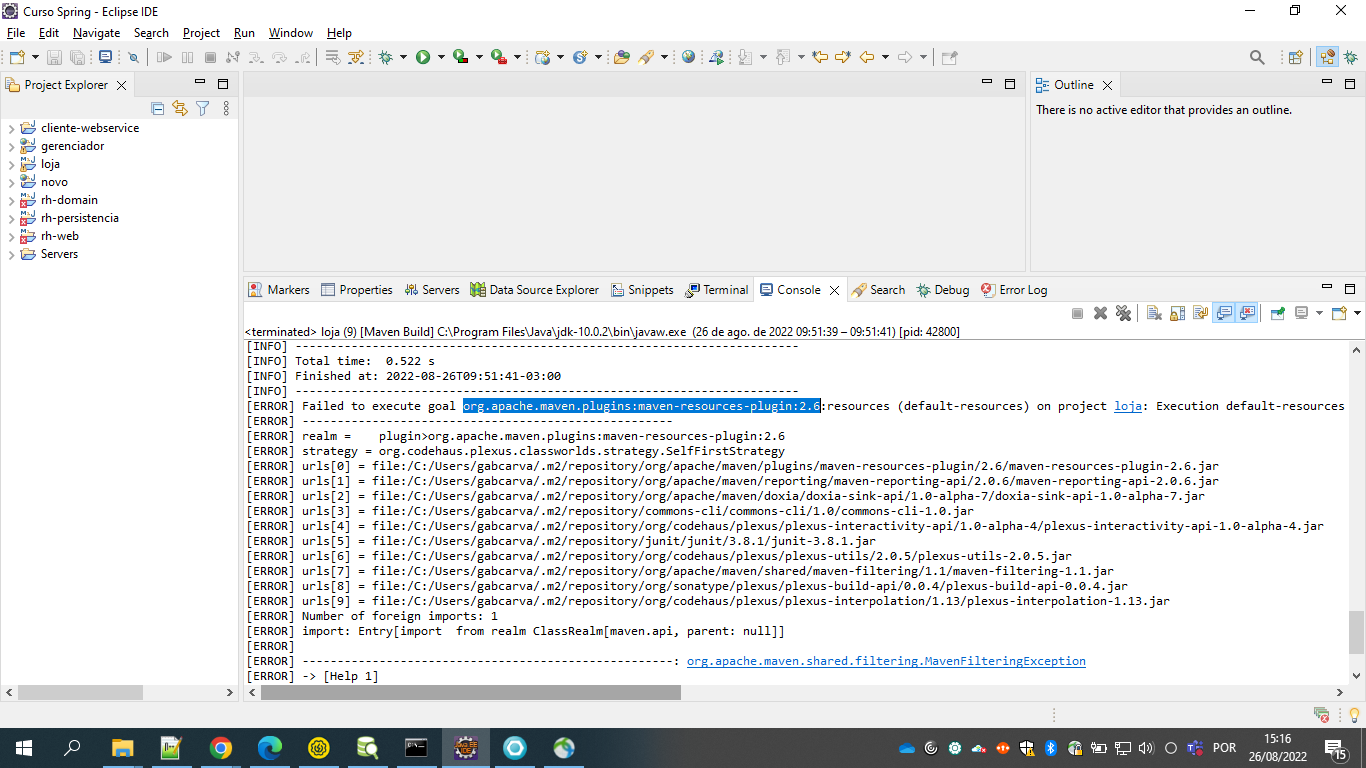This screenshot has width=1366, height=768.
Task: Click the console vertical scrollbar thumb
Action: pos(1356,632)
